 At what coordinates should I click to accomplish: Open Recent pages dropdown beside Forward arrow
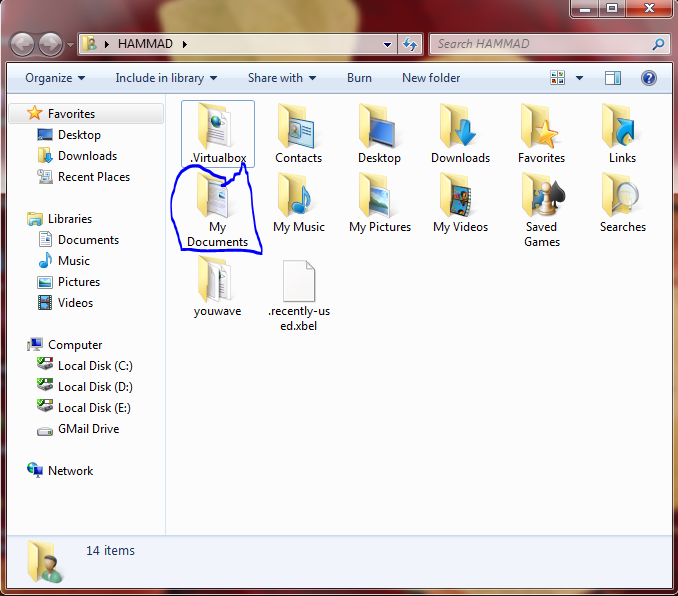(70, 45)
